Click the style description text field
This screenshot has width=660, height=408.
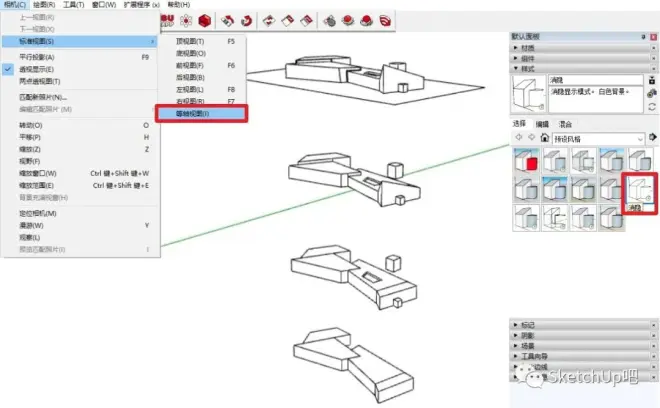595,99
